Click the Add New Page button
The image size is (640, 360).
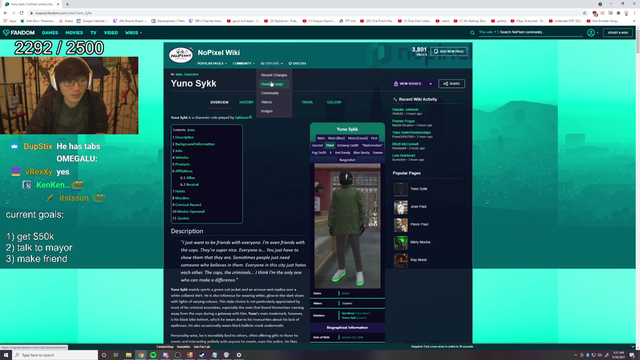point(449,51)
